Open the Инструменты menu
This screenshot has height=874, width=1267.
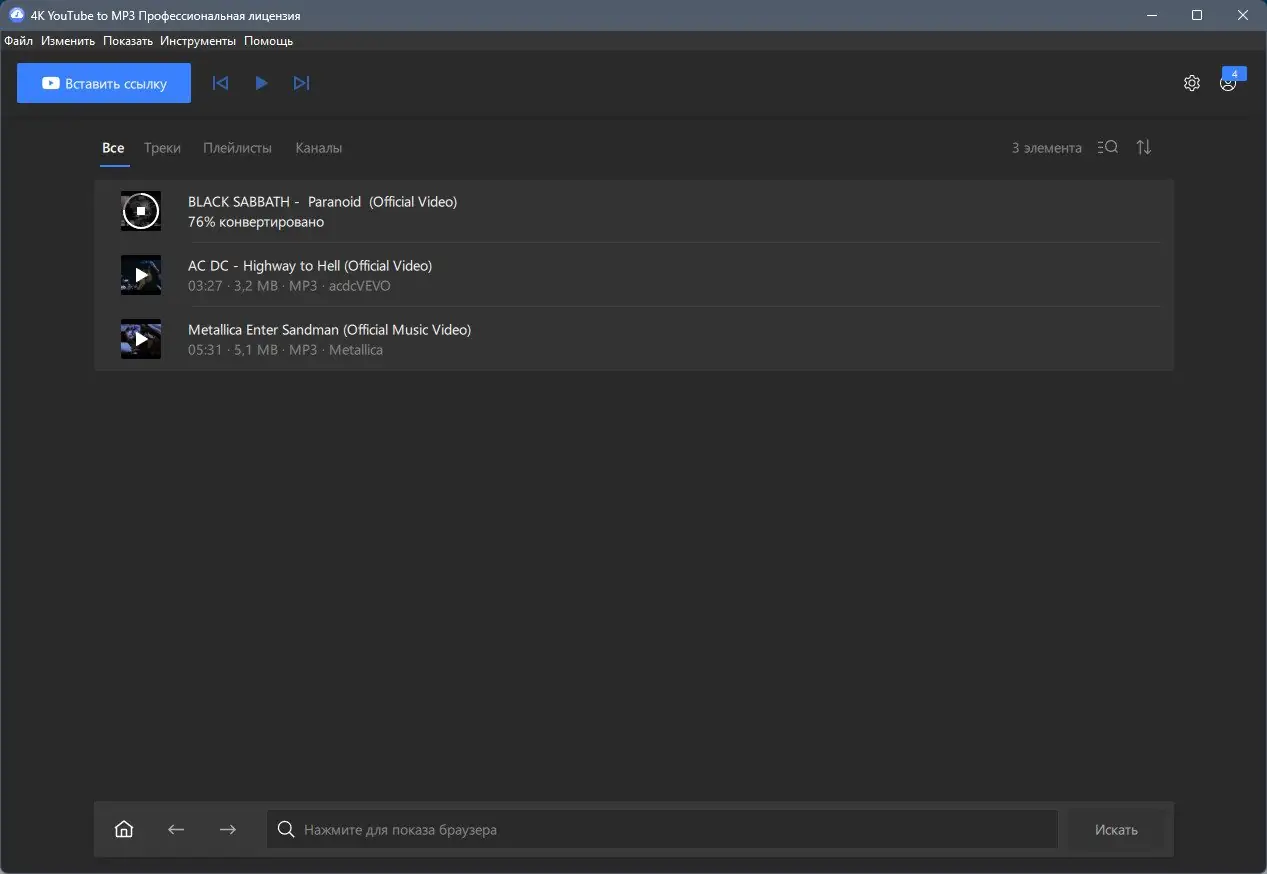(x=198, y=41)
